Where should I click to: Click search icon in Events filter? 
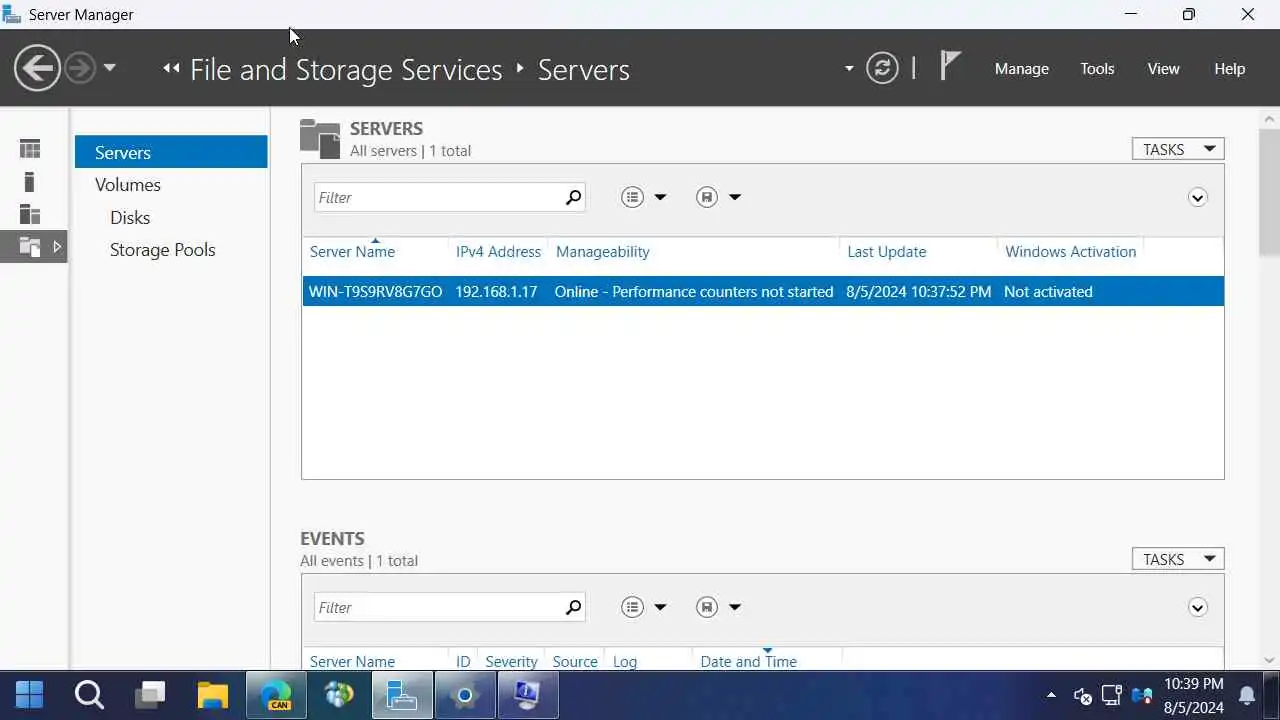573,607
